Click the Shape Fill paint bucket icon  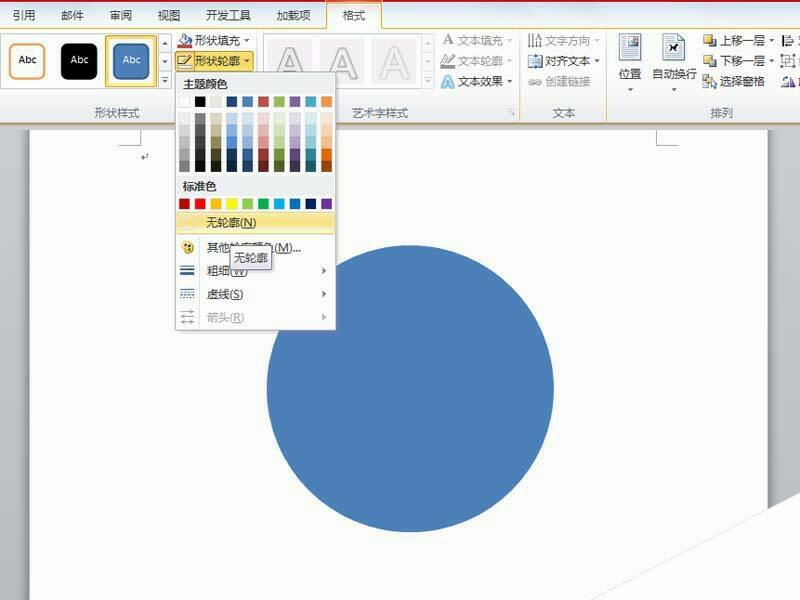pos(185,40)
